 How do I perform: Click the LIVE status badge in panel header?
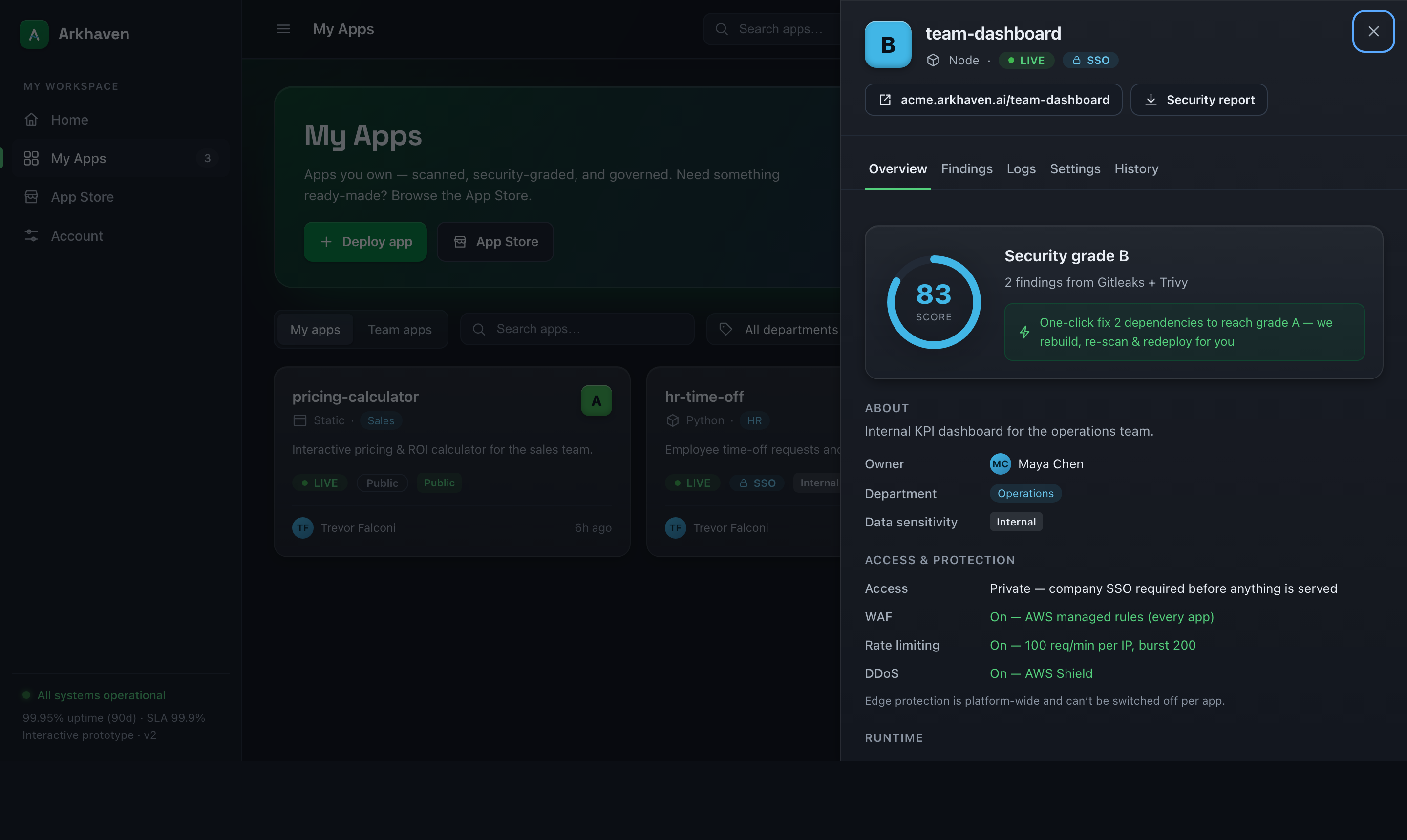1026,61
